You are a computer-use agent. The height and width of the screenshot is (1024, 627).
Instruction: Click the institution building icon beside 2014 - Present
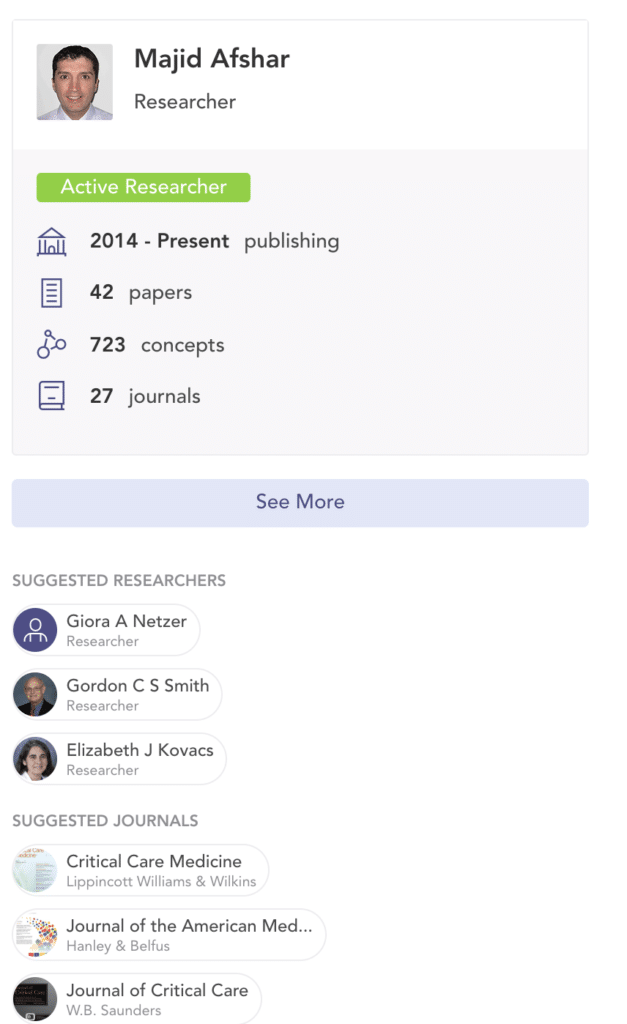(52, 242)
